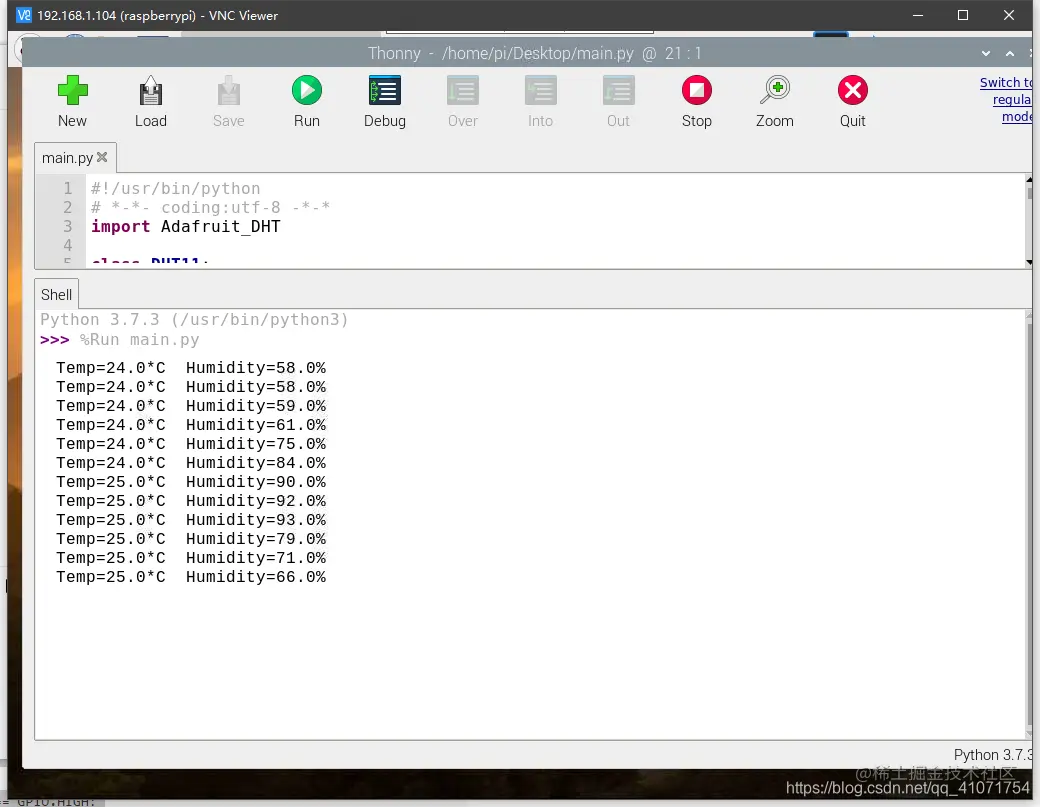Click the Python 3.7.3 status bar label

tap(993, 755)
